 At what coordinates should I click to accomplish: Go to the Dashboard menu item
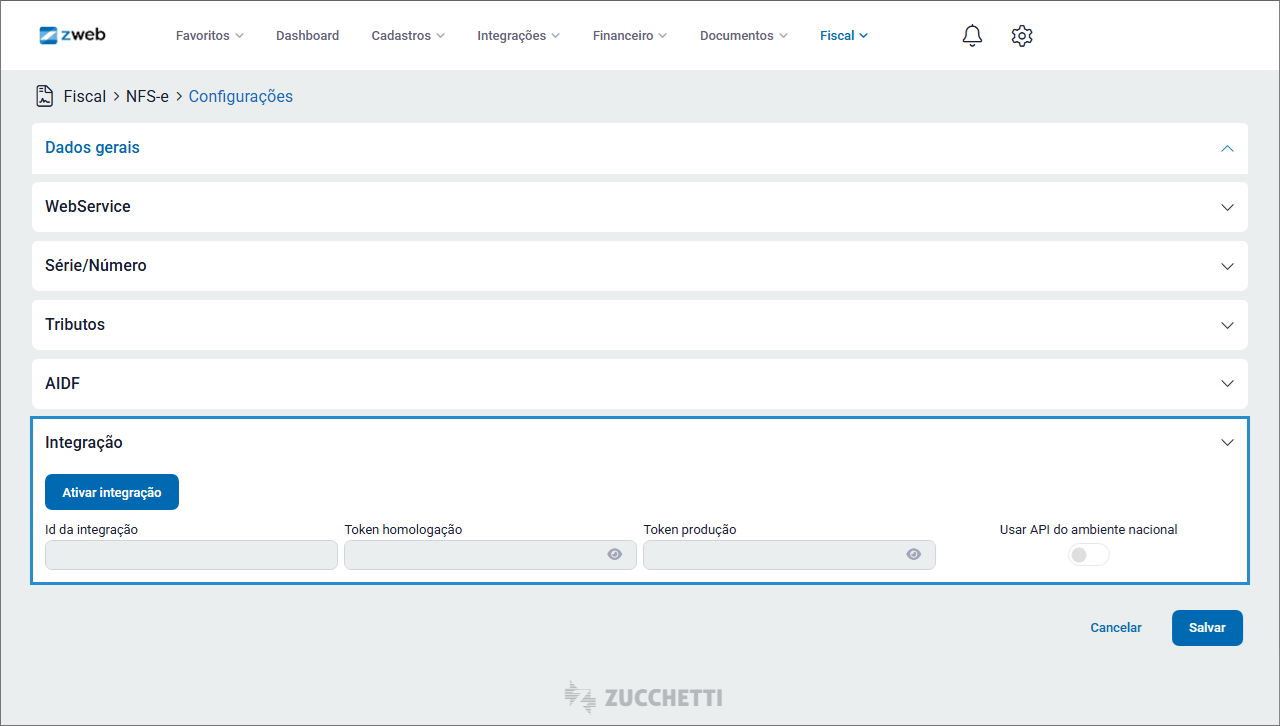click(x=307, y=36)
